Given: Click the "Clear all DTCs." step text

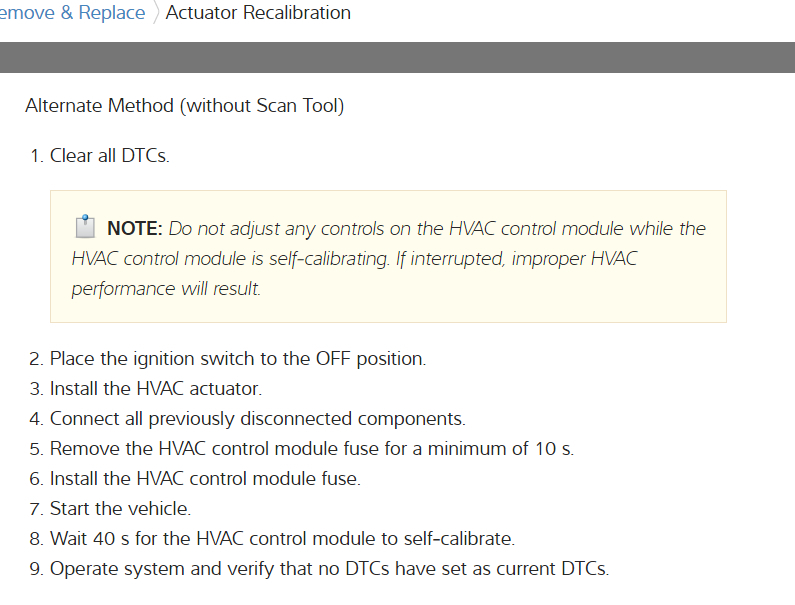Looking at the screenshot, I should pyautogui.click(x=110, y=156).
